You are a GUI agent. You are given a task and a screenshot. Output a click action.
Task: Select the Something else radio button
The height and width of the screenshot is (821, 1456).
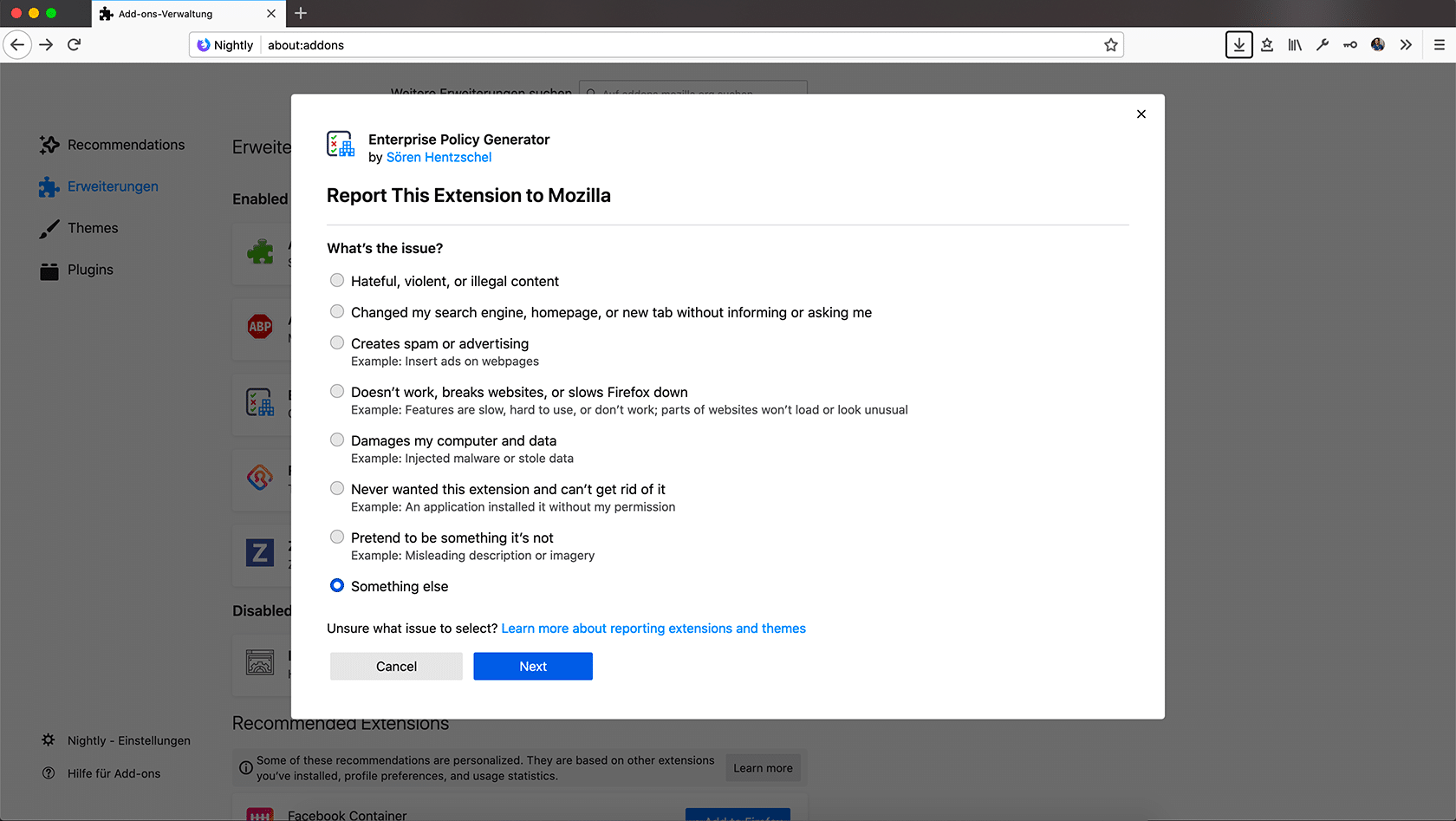tap(337, 585)
